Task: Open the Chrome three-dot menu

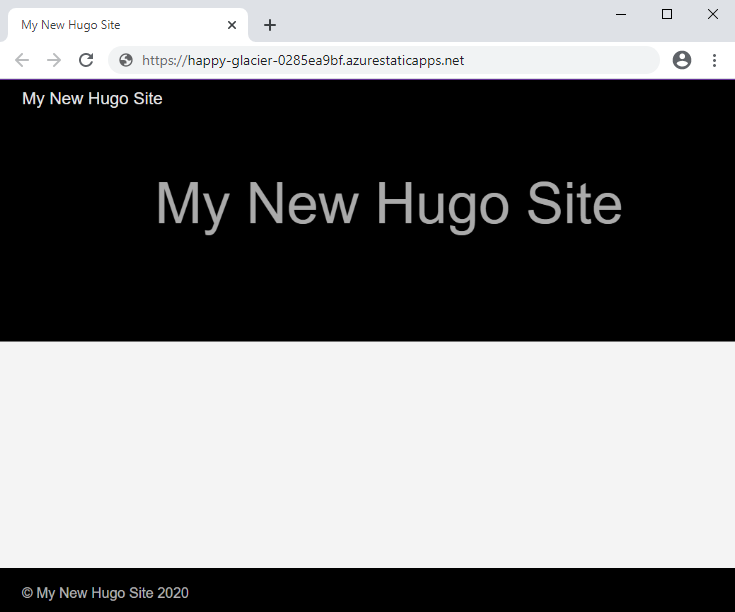Action: click(x=714, y=60)
